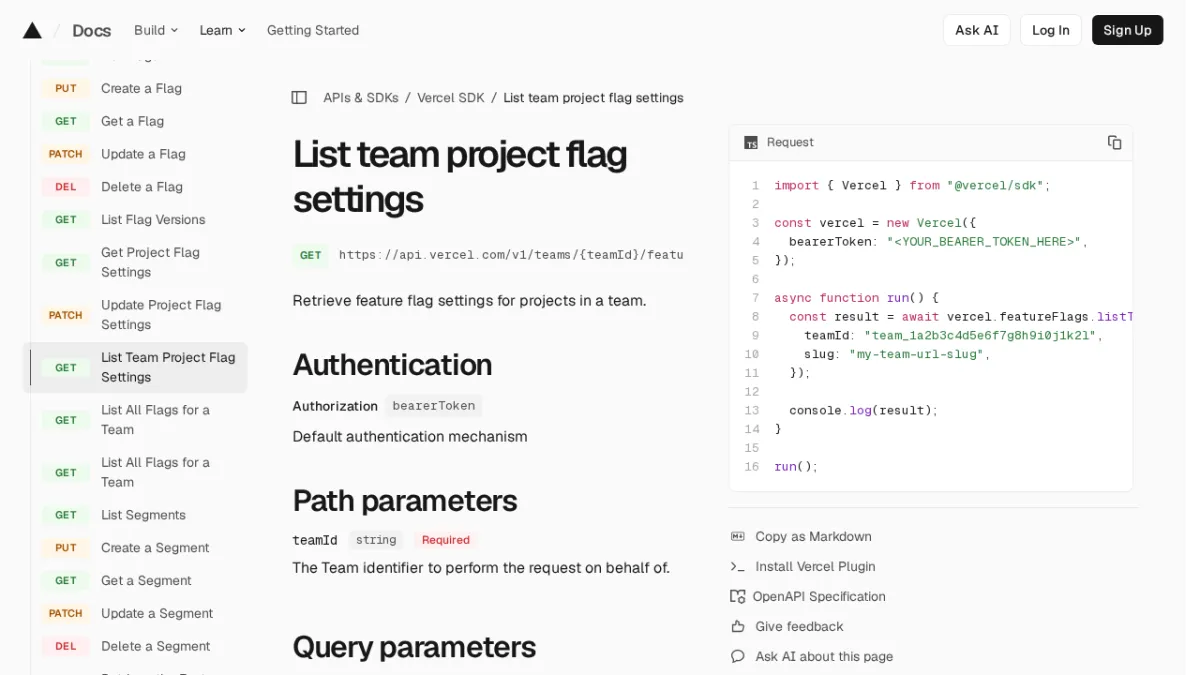The height and width of the screenshot is (675, 1200).
Task: Click the console.log(result) code line
Action: click(x=864, y=410)
